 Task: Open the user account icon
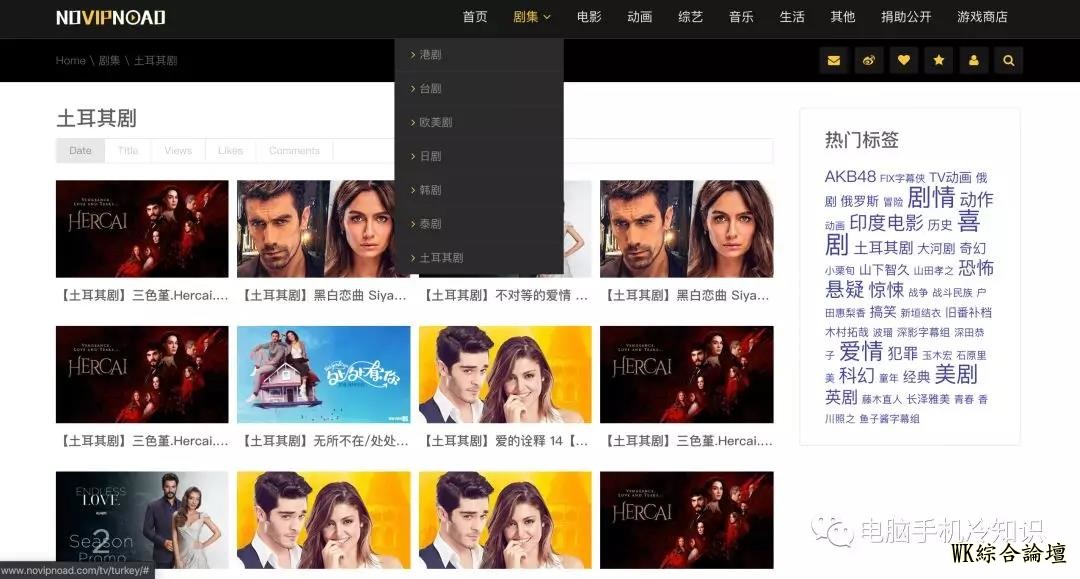[974, 61]
